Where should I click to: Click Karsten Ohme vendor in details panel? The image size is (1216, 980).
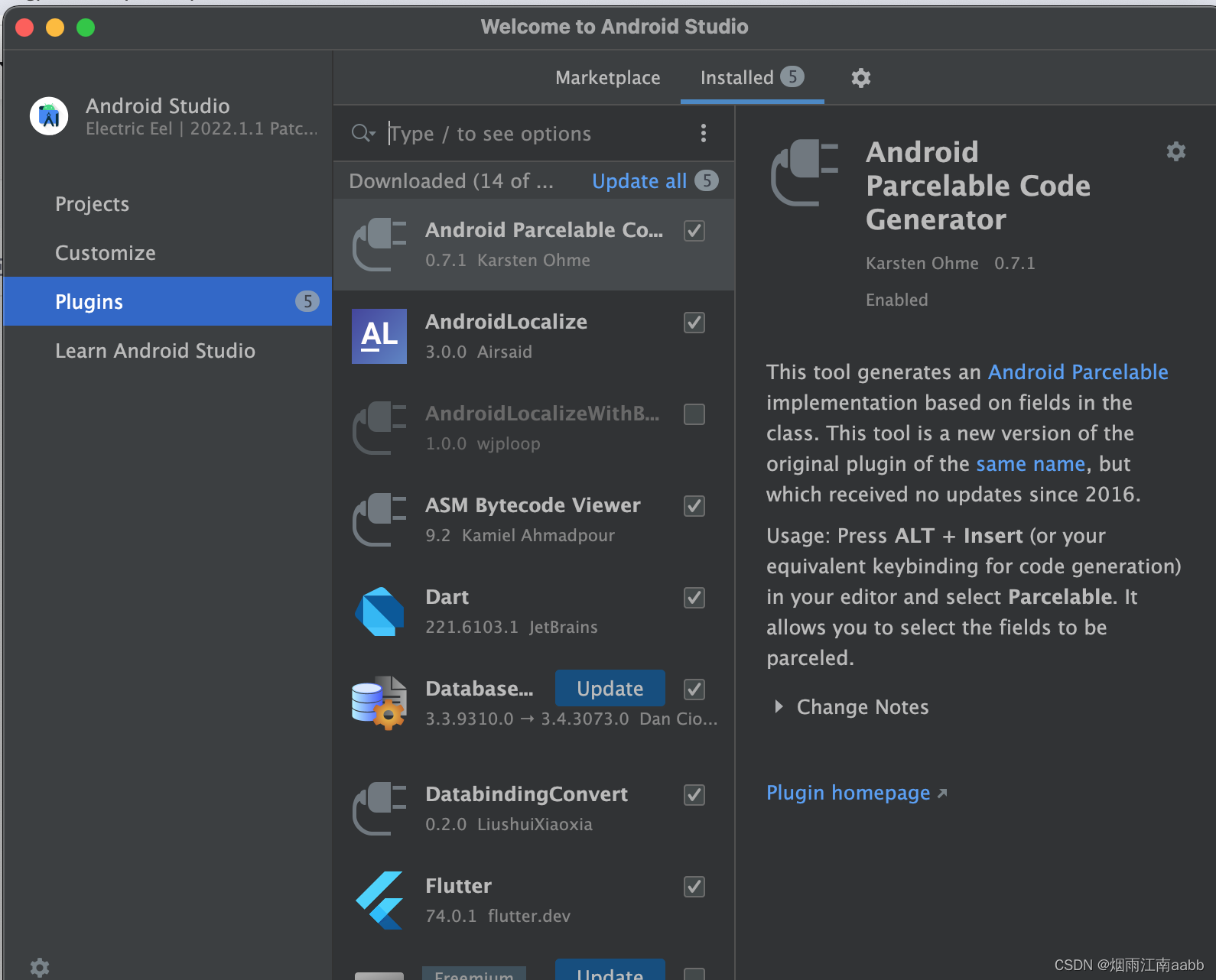tap(922, 263)
